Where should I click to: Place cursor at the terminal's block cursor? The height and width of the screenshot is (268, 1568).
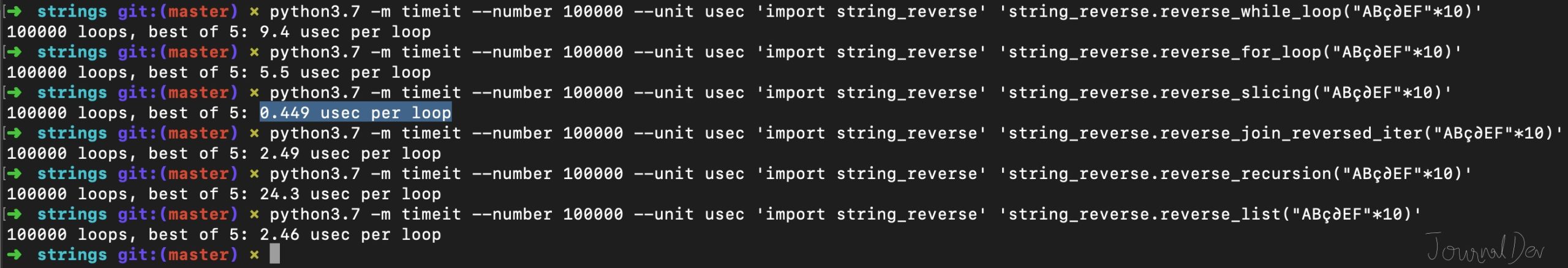pos(275,254)
